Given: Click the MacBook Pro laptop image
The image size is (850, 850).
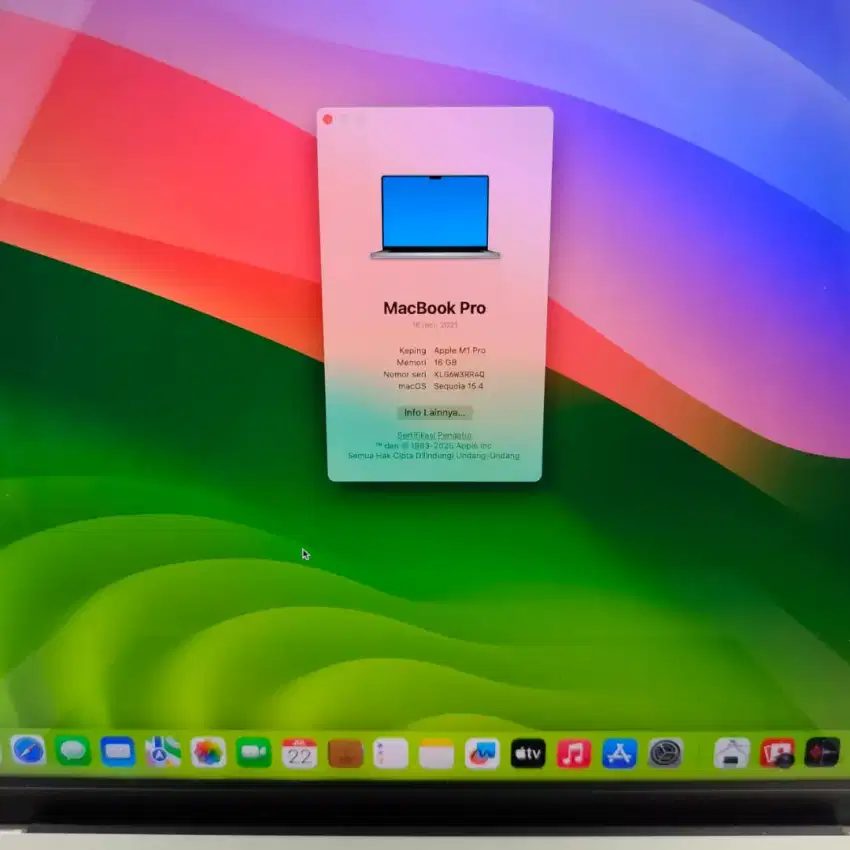Looking at the screenshot, I should [435, 216].
